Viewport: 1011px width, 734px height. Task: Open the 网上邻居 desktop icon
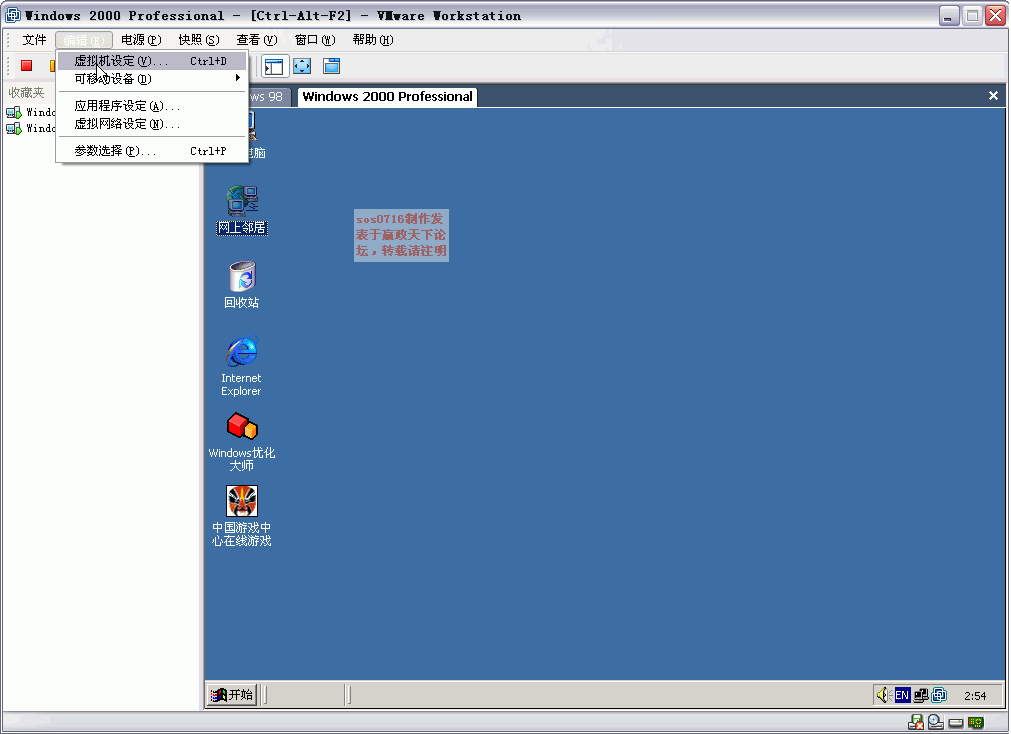point(242,210)
